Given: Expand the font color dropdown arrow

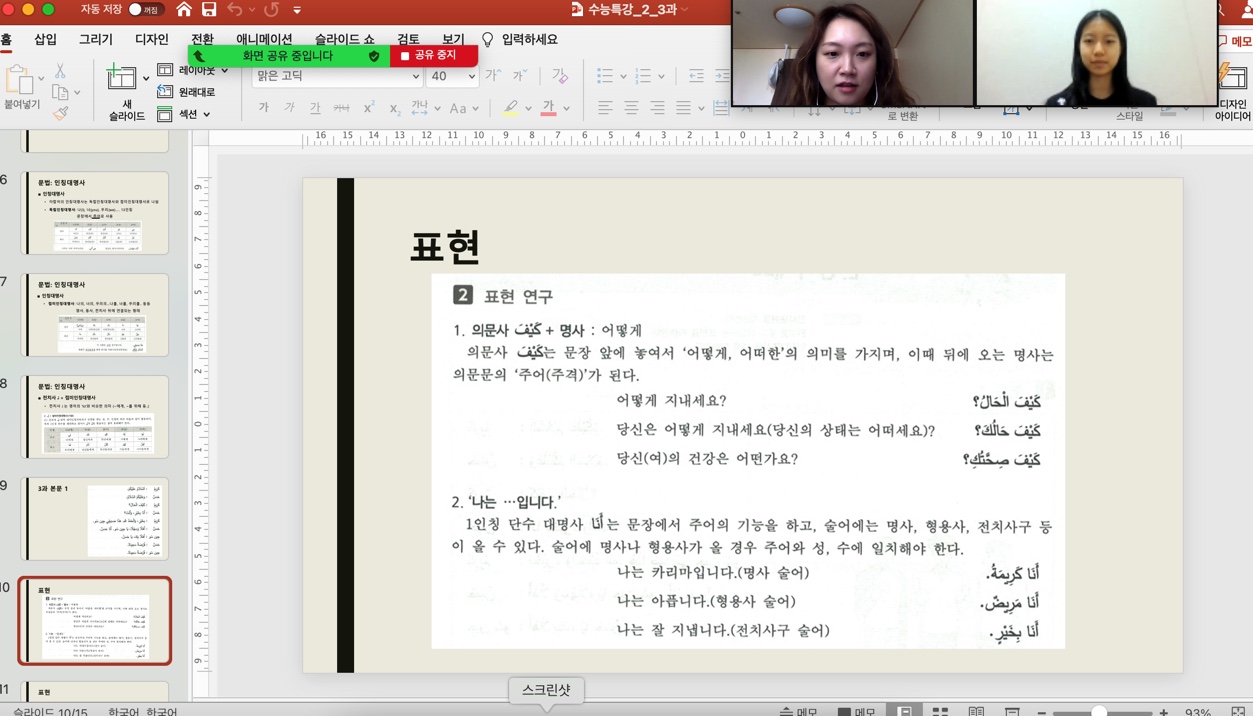Looking at the screenshot, I should [x=566, y=108].
